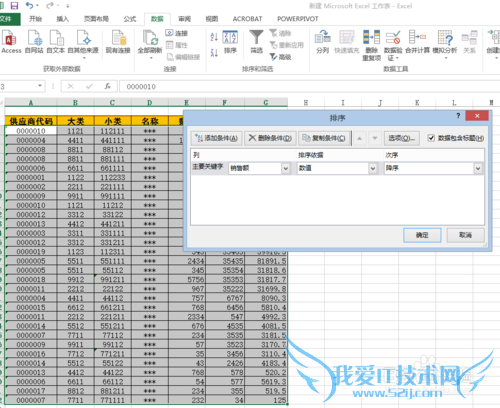
Task: Move sort level up arrow
Action: (359, 138)
